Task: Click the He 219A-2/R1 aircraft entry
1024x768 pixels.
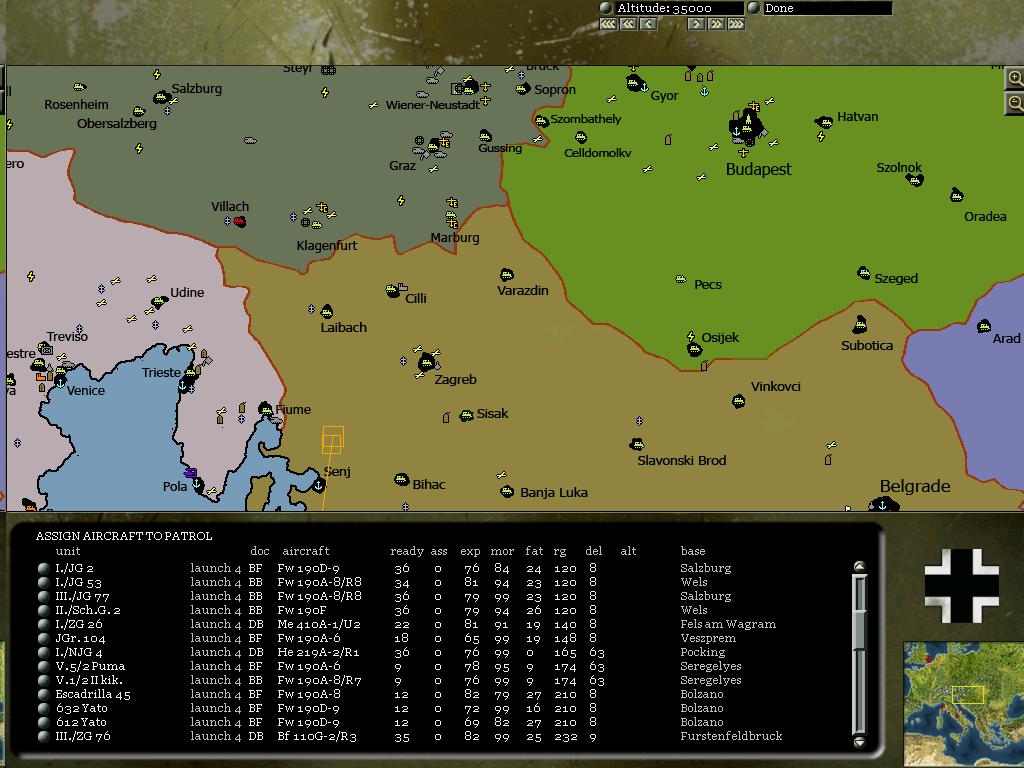Action: click(x=318, y=652)
